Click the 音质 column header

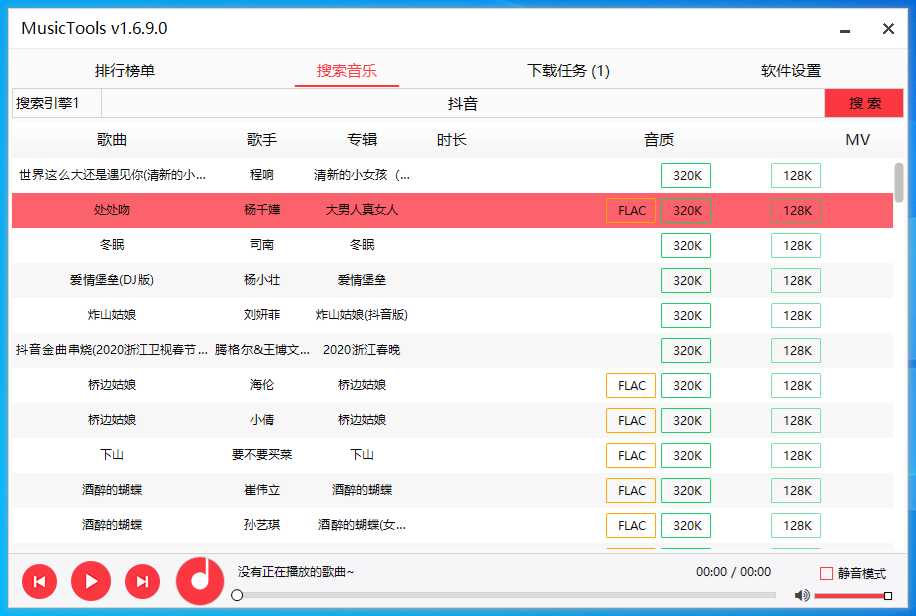pyautogui.click(x=659, y=140)
